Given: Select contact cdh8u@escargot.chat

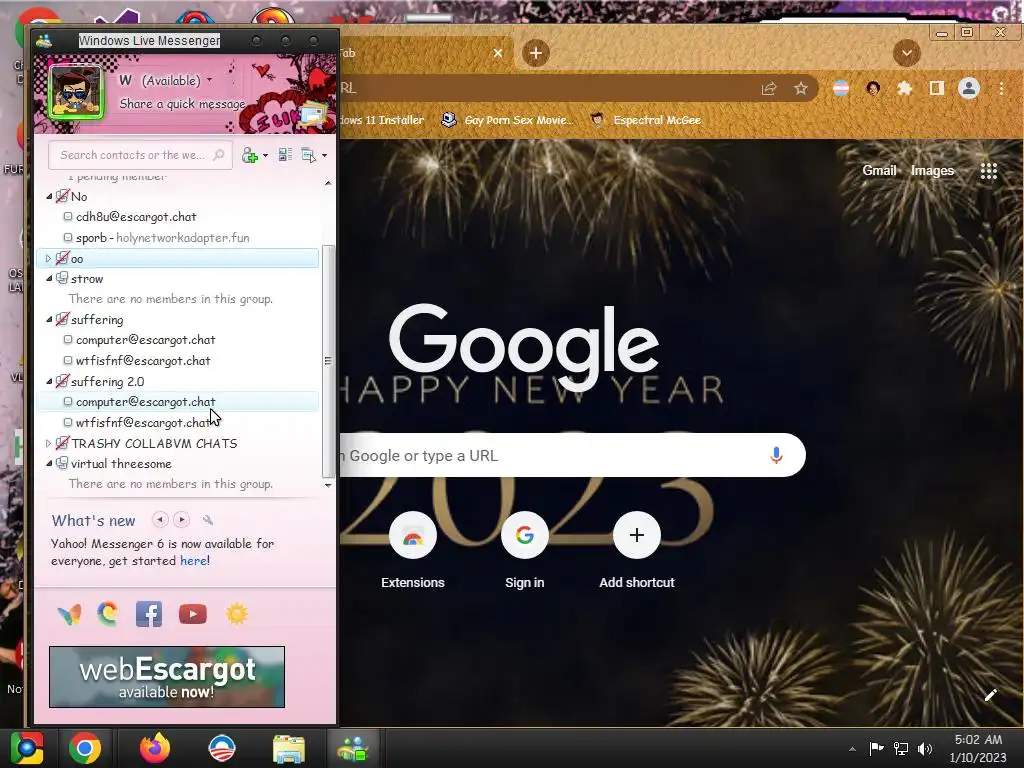Looking at the screenshot, I should (136, 217).
